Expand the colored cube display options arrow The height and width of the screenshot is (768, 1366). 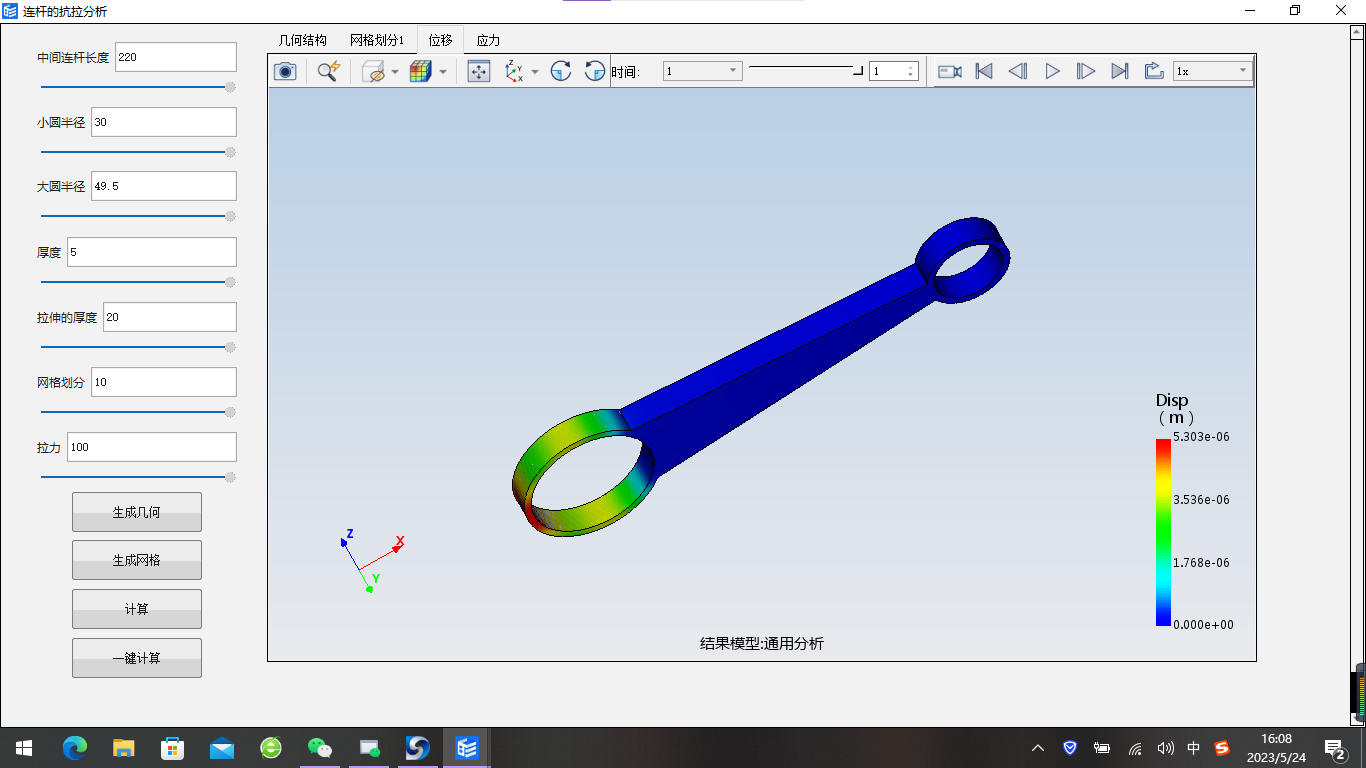(443, 72)
